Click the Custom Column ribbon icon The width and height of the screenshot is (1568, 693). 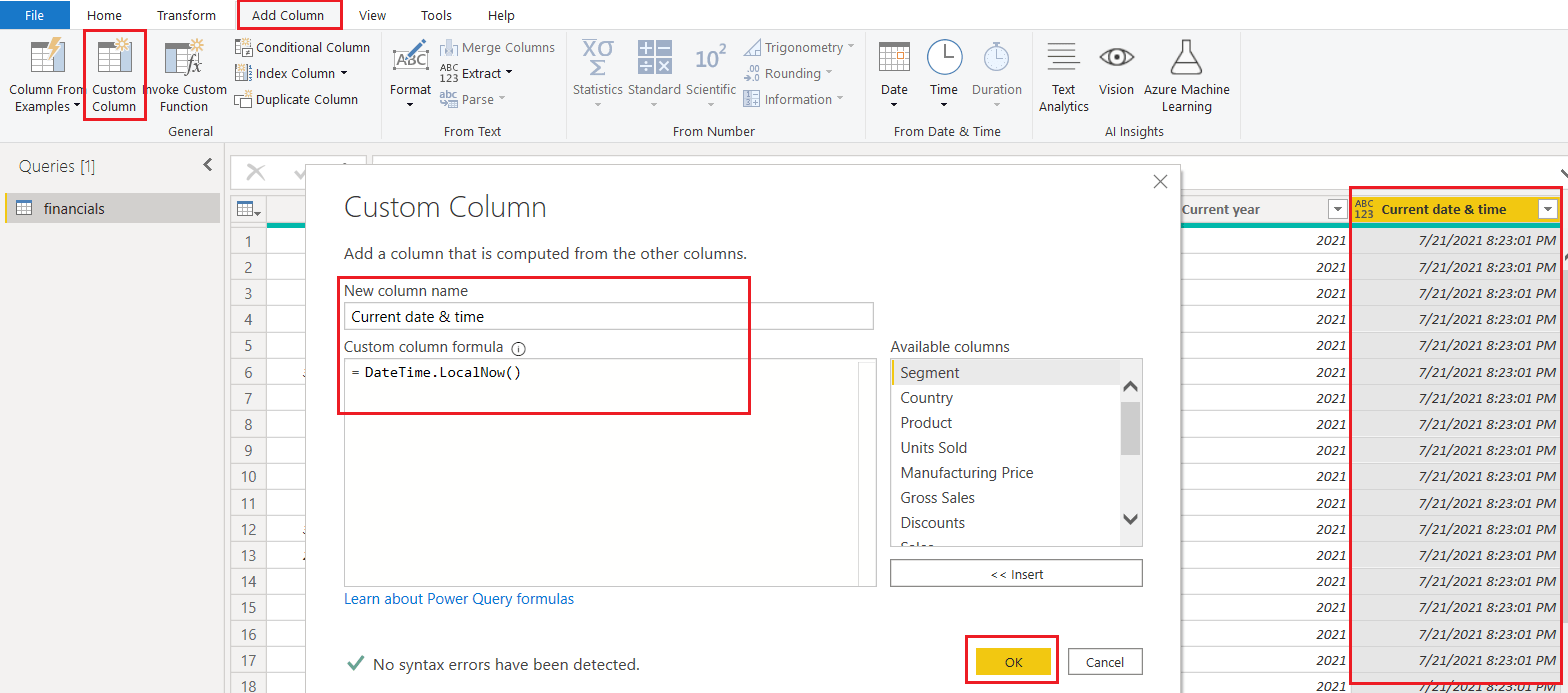114,57
